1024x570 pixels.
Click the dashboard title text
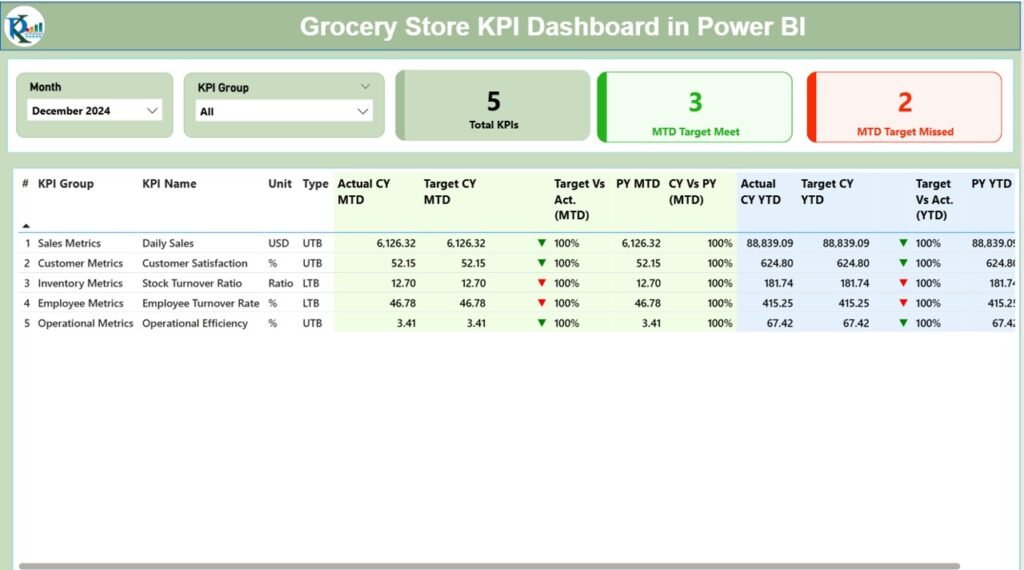click(552, 27)
